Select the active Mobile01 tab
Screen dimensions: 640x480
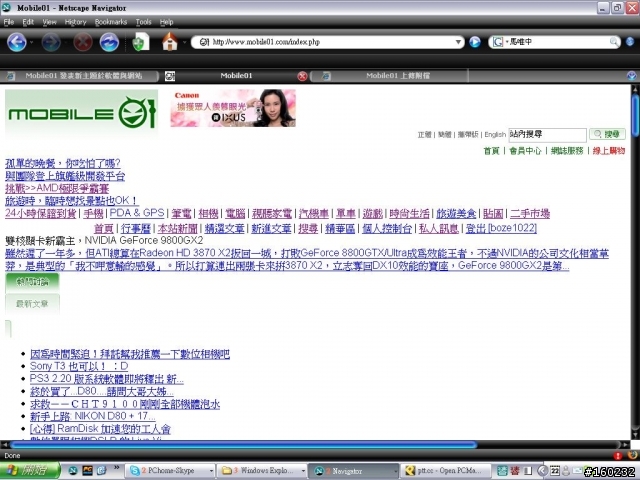click(236, 76)
